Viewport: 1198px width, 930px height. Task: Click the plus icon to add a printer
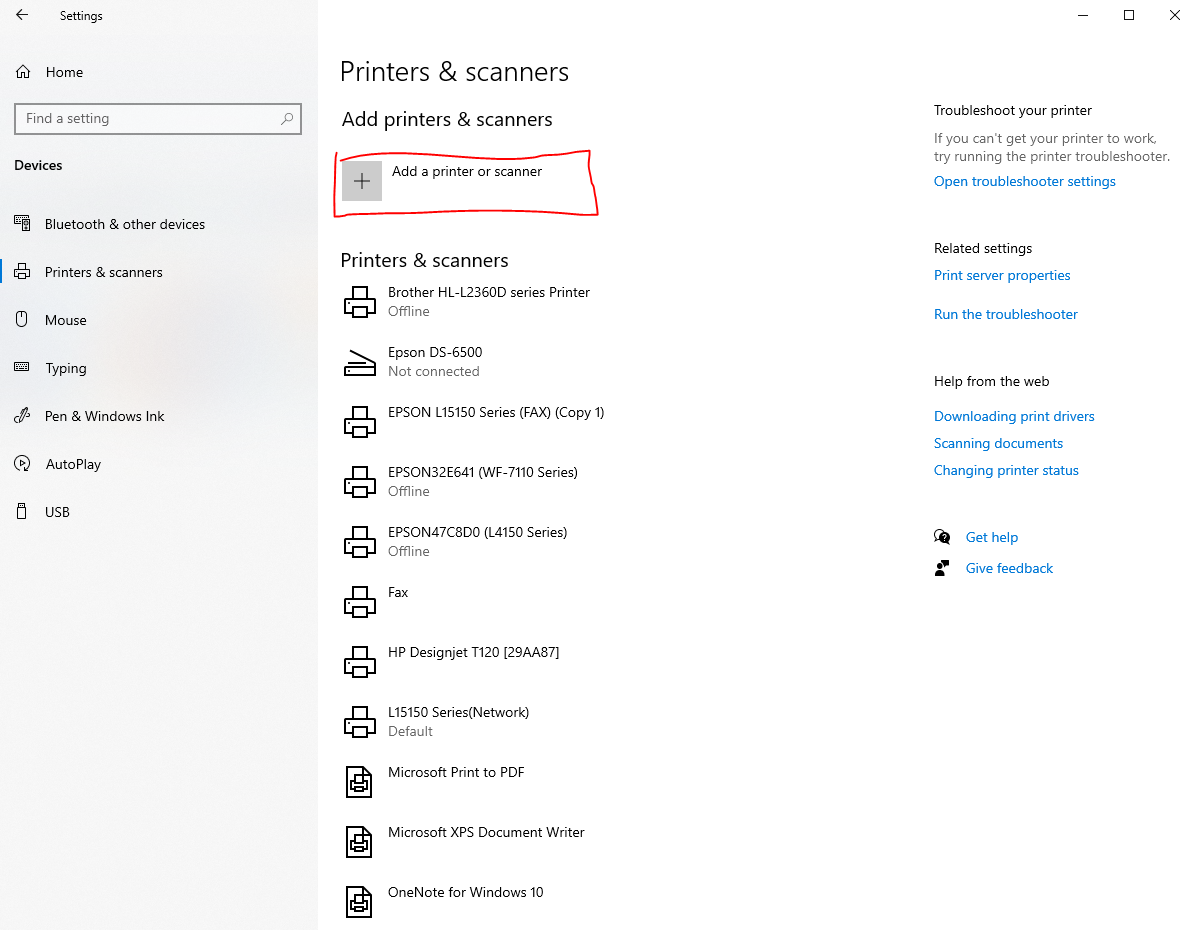[x=362, y=181]
